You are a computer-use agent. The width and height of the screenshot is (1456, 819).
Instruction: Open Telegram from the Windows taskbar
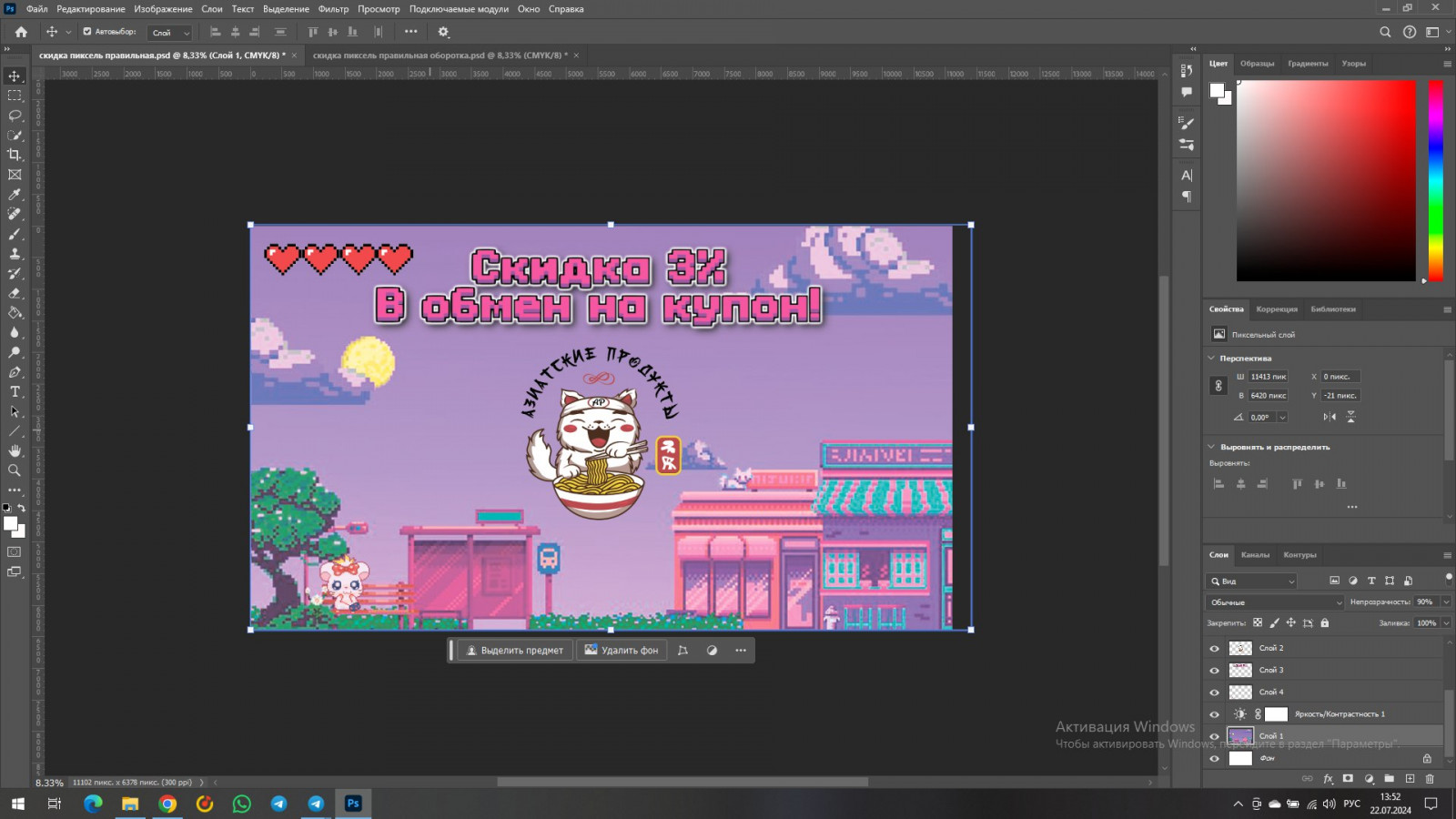pos(278,804)
